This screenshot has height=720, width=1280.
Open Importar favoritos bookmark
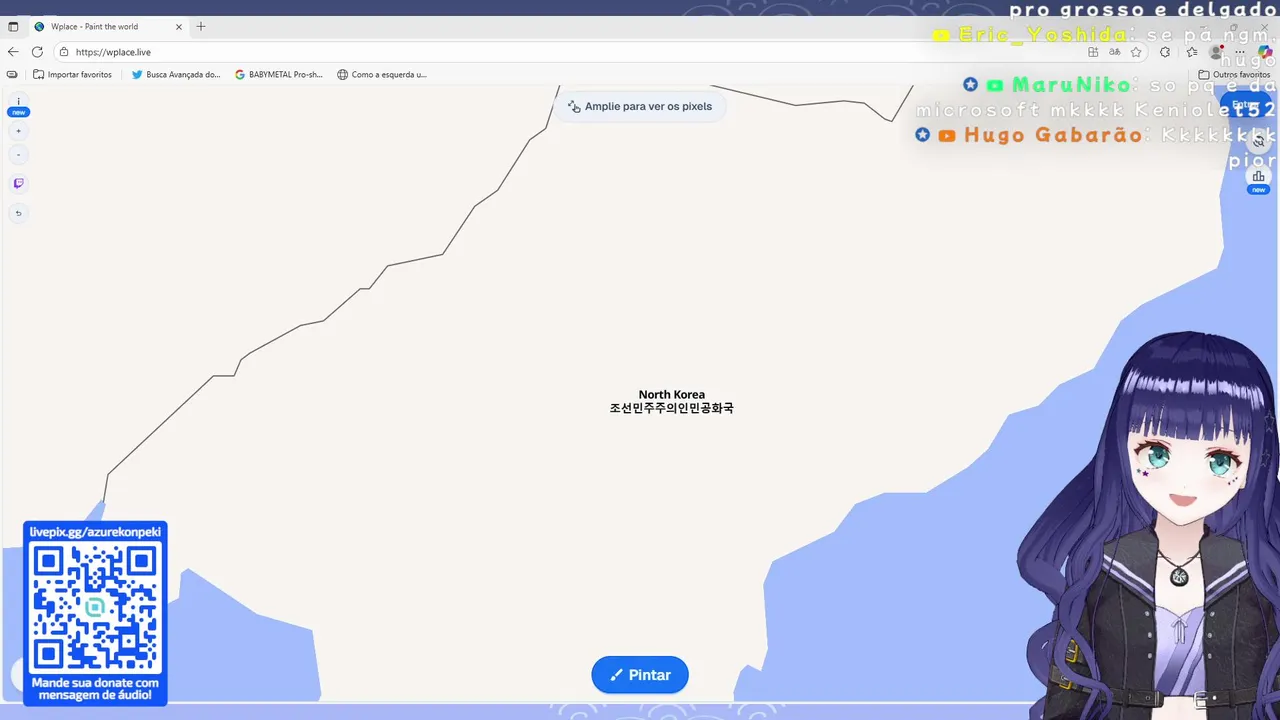tap(72, 74)
